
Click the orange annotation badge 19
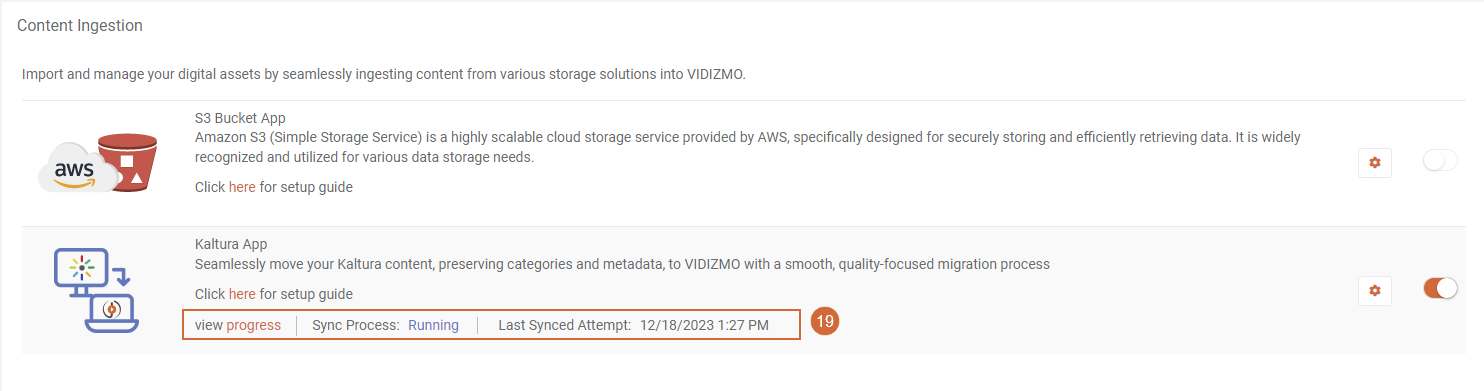click(x=825, y=322)
